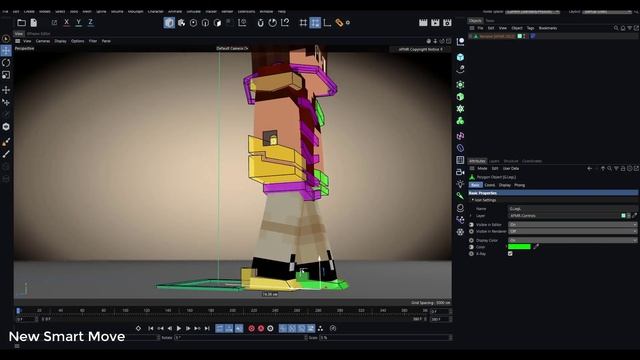Click the orange measure tag icon
The height and width of the screenshot is (360, 640).
339,23
